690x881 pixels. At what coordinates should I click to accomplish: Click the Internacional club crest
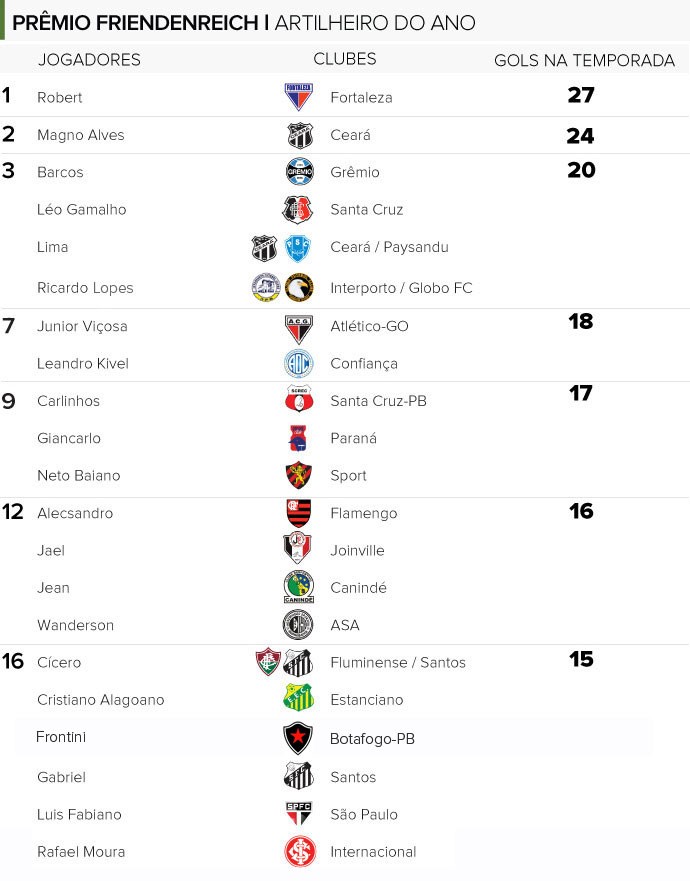coord(299,851)
